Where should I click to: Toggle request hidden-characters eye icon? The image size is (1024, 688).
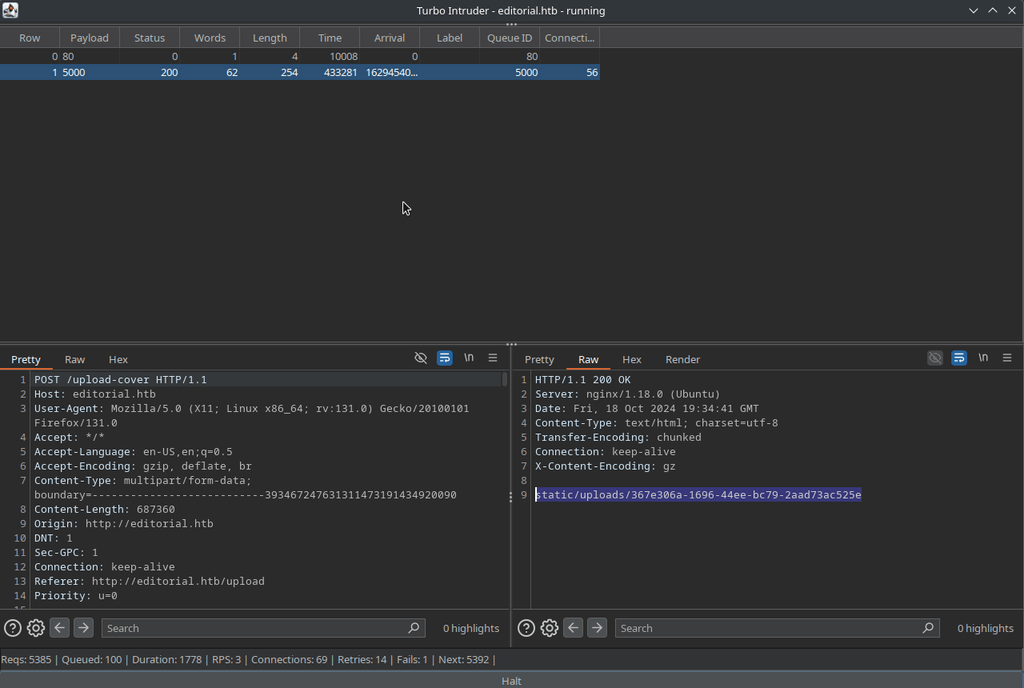[x=421, y=358]
